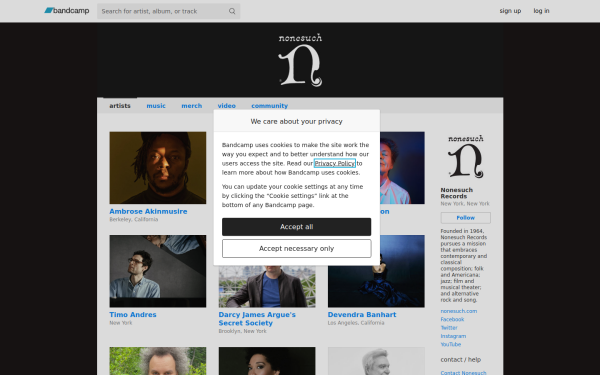Click the Contact Nonesuch link
Screen dimensions: 600x375
(x=463, y=372)
